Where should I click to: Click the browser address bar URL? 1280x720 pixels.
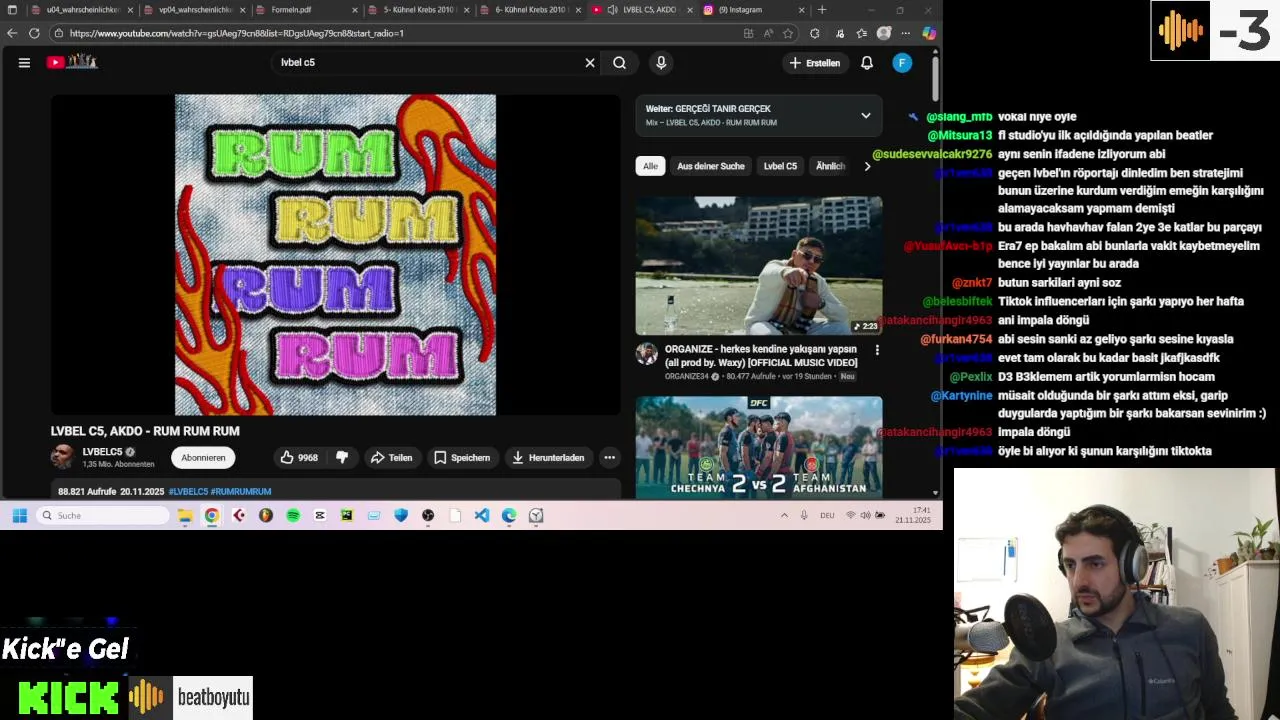click(x=236, y=33)
